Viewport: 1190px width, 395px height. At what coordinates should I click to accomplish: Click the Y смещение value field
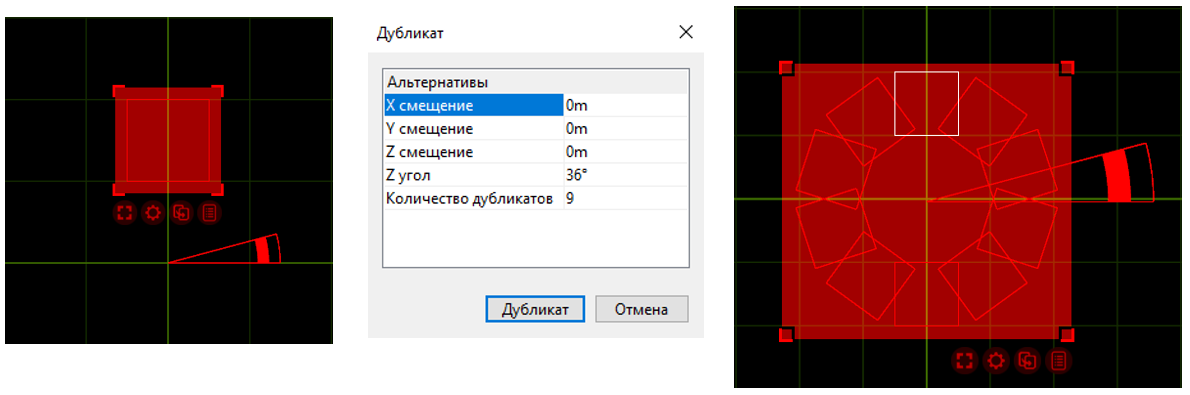[625, 128]
